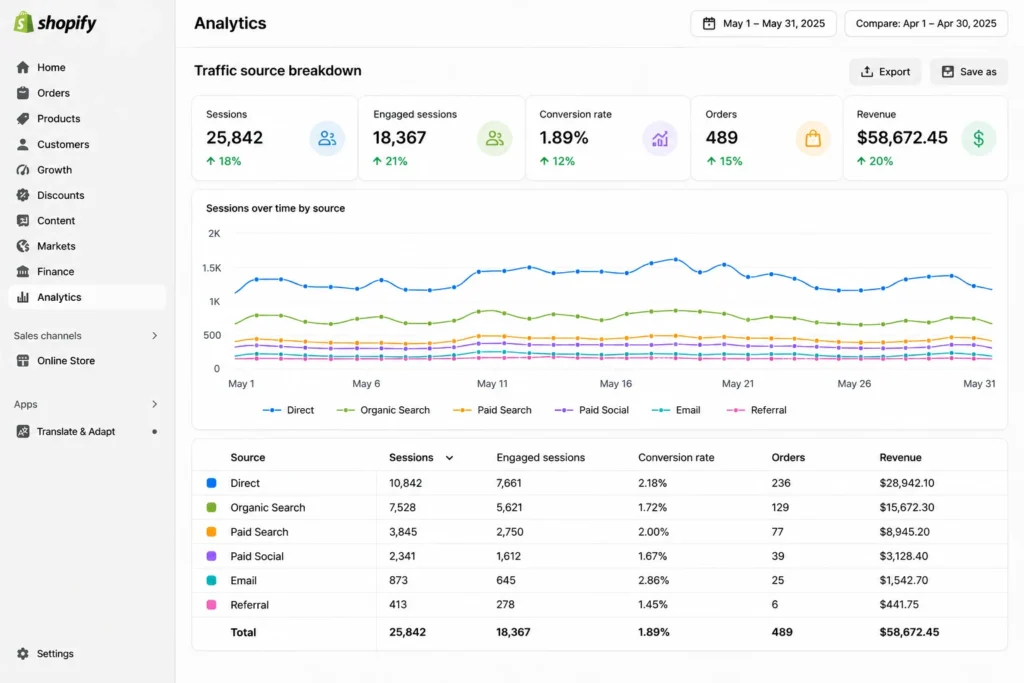Toggle Organic Search series in legend
The image size is (1024, 683).
[x=383, y=410]
